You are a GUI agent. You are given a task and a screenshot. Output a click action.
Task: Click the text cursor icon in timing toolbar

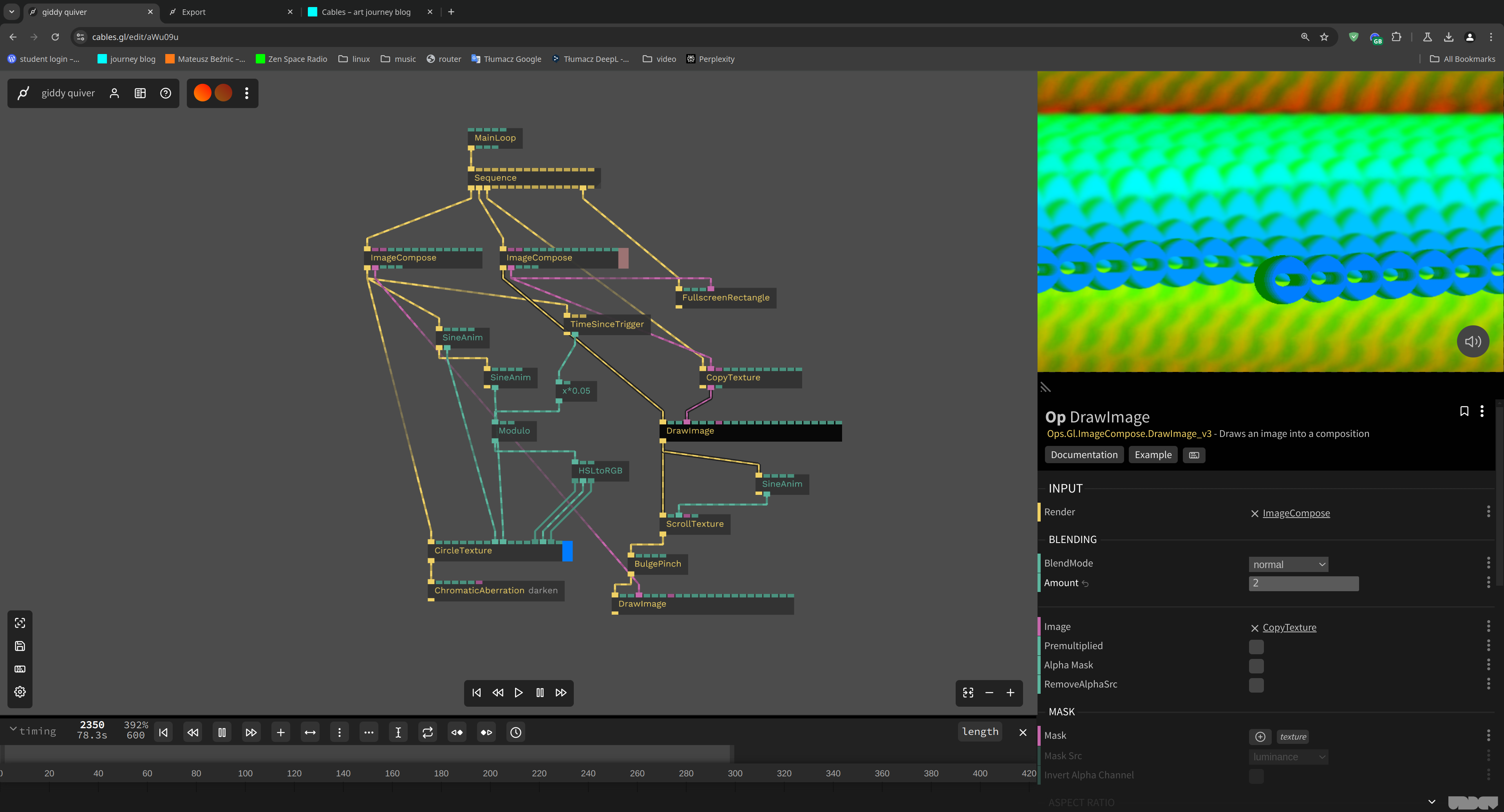tap(398, 732)
